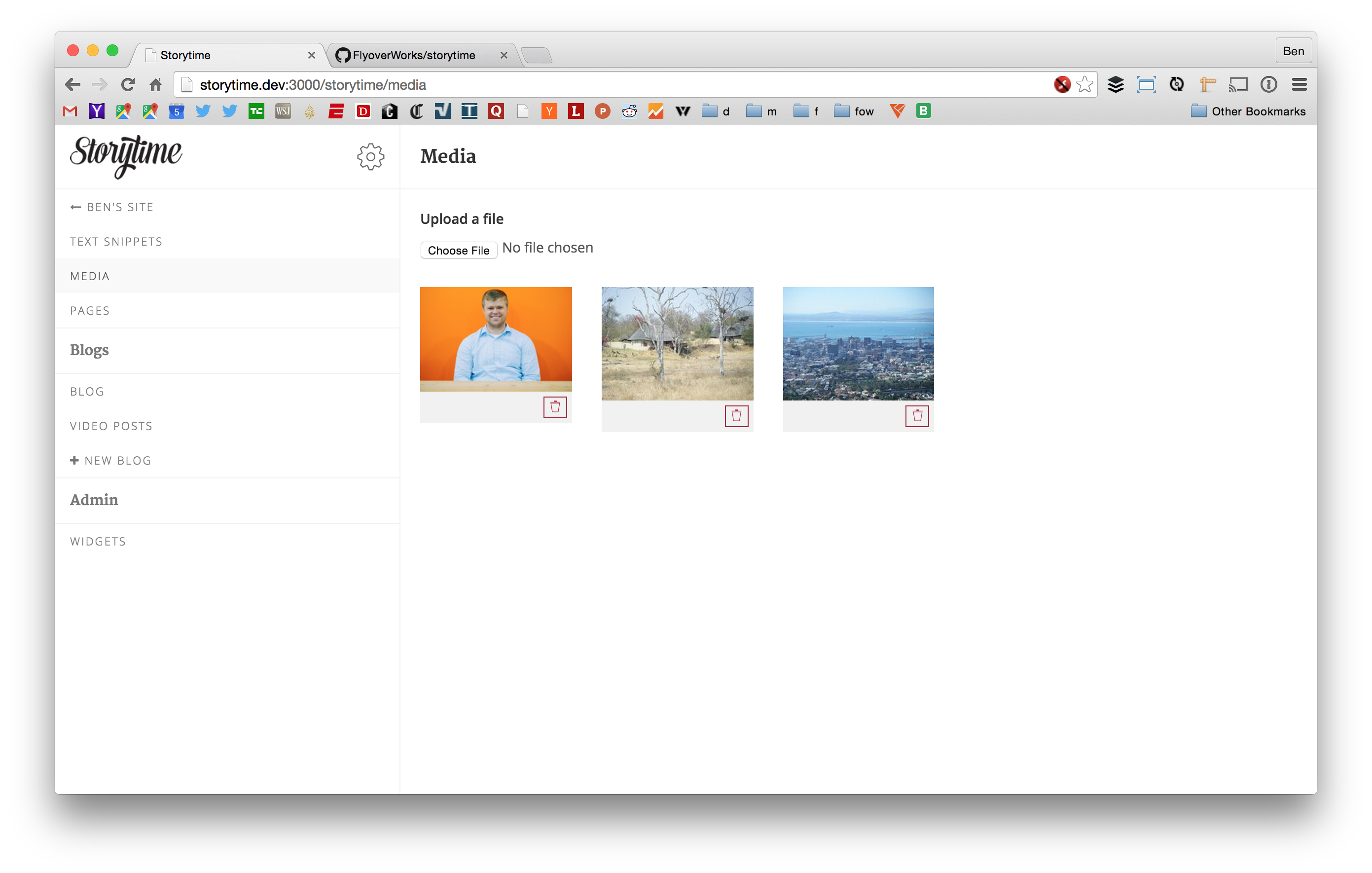Delete the coastal city photo
Viewport: 1372px width, 873px height.
click(x=916, y=416)
